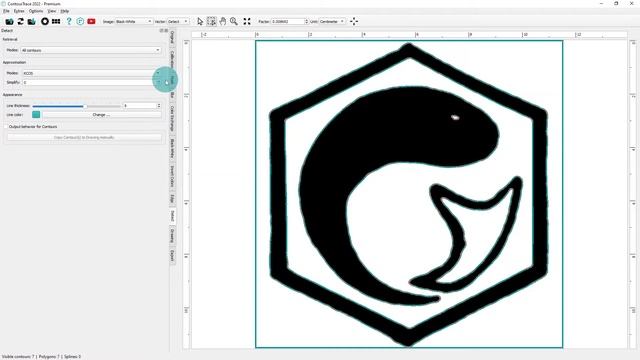Open the Image mode dropdown
Viewport: 640px width, 360px height.
tap(133, 21)
